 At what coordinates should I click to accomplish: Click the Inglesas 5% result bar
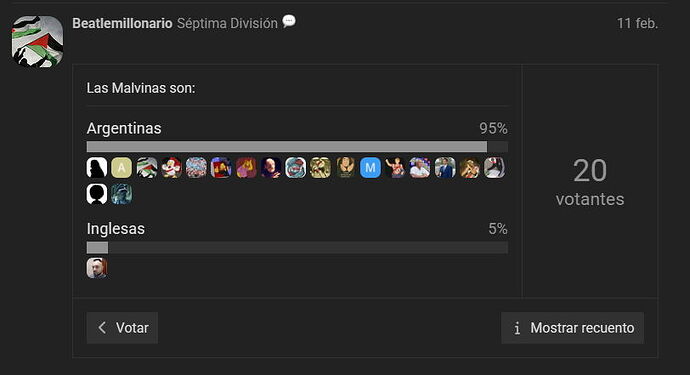[x=297, y=247]
